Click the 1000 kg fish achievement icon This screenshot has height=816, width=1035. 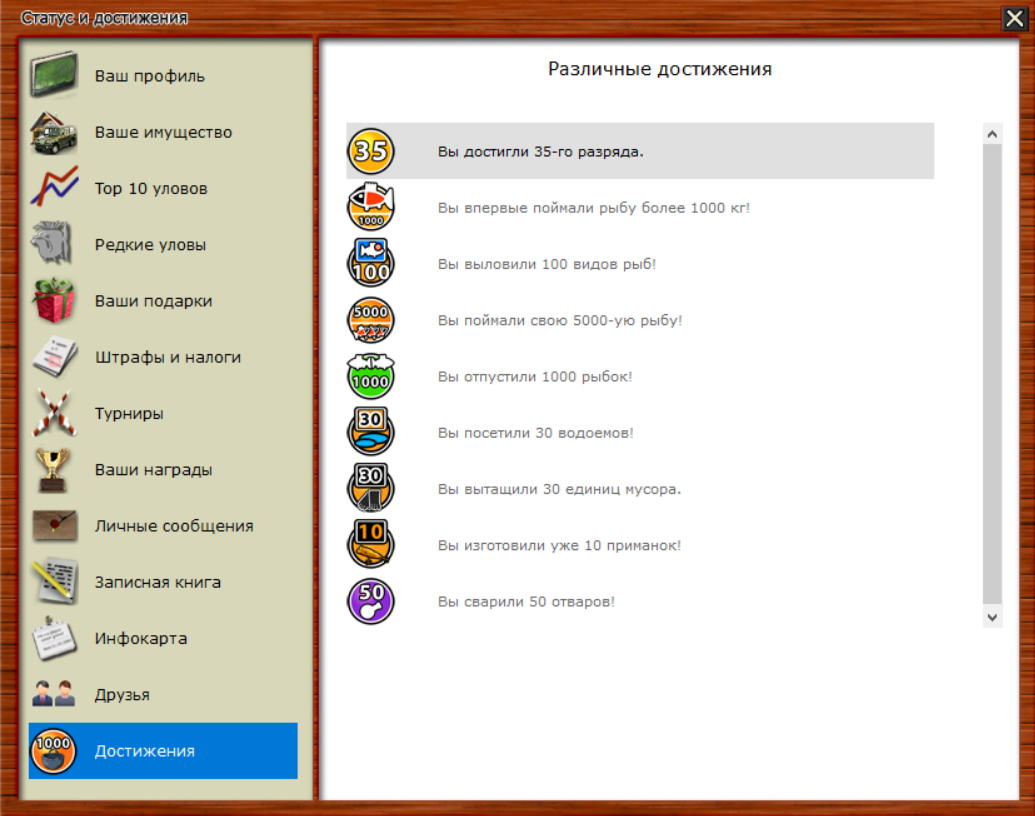(371, 208)
